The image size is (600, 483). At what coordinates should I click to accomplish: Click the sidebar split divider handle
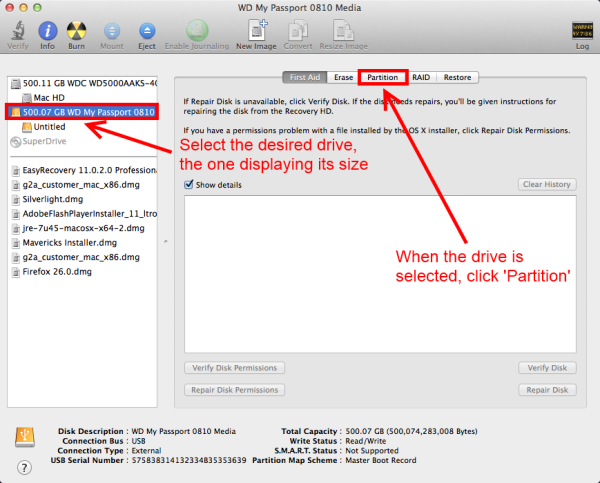click(x=166, y=242)
